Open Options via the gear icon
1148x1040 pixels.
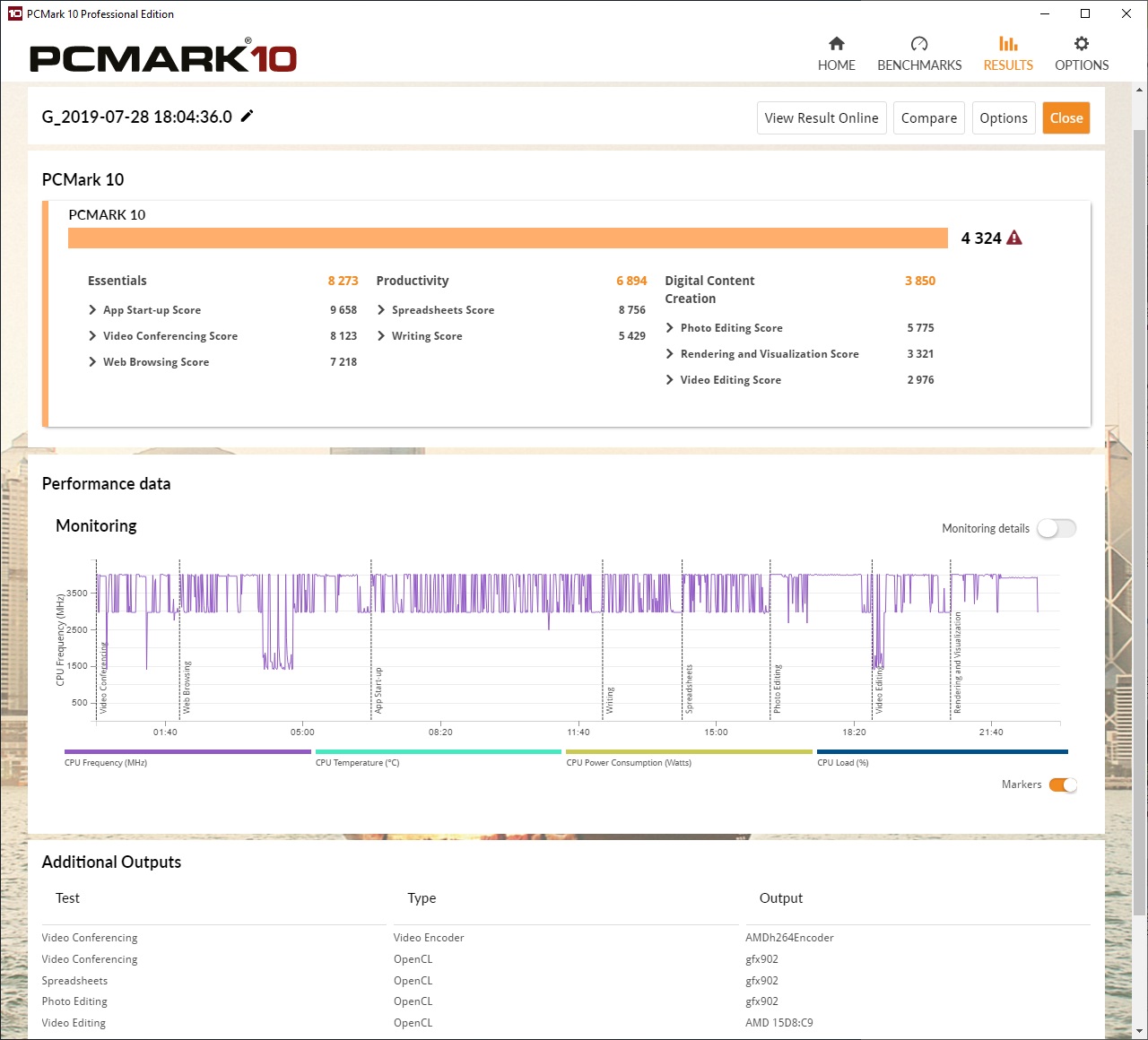(x=1082, y=44)
